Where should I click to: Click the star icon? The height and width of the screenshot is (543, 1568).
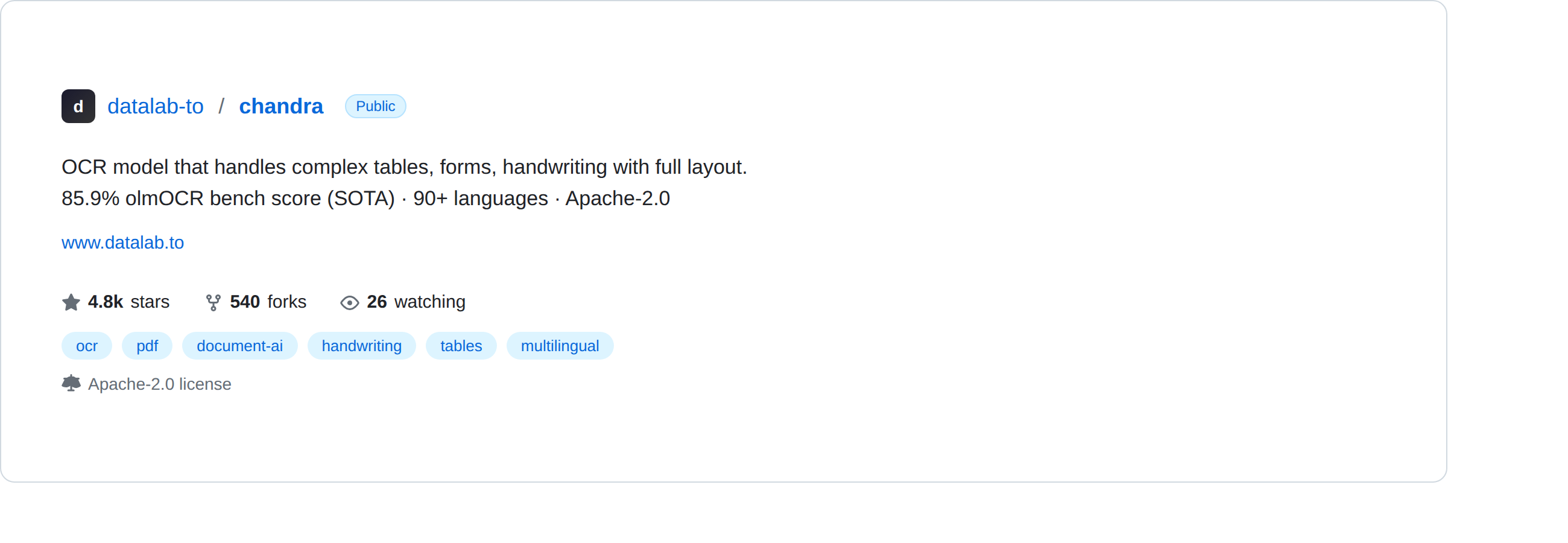[x=71, y=302]
